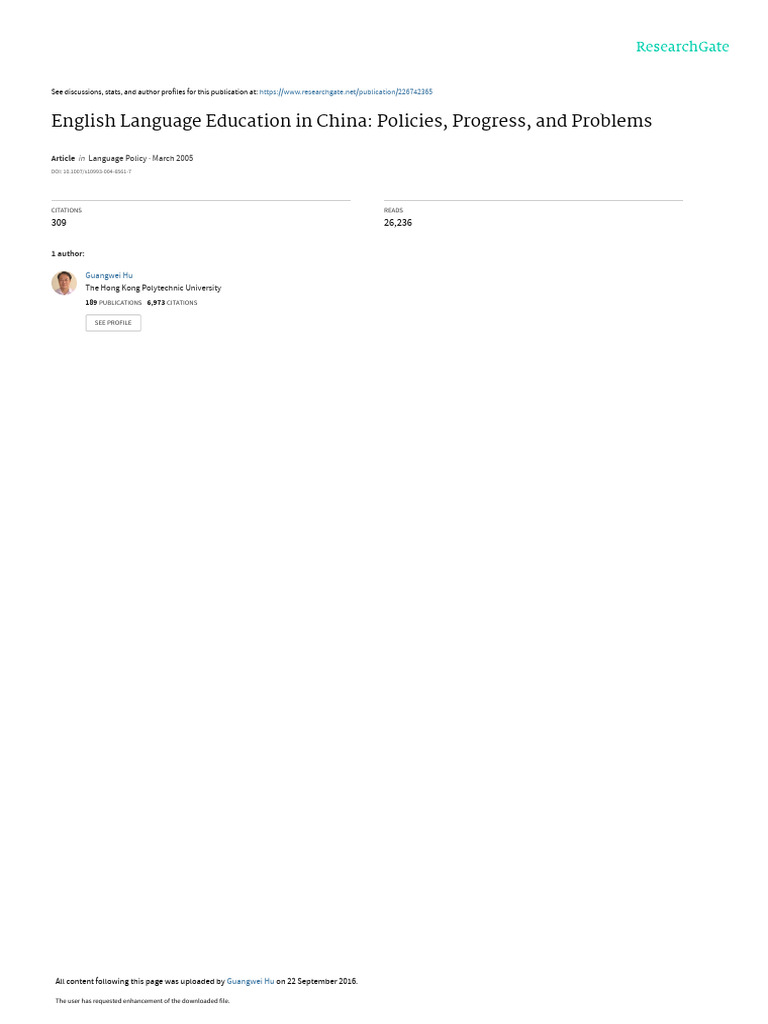The width and height of the screenshot is (768, 1024).
Task: Click the article title heading
Action: coord(351,121)
